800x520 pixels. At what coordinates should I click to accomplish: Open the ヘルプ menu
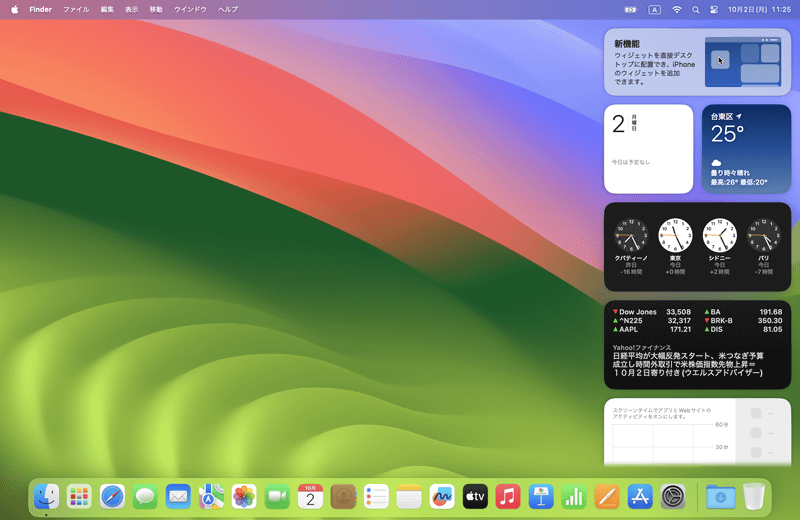[228, 9]
